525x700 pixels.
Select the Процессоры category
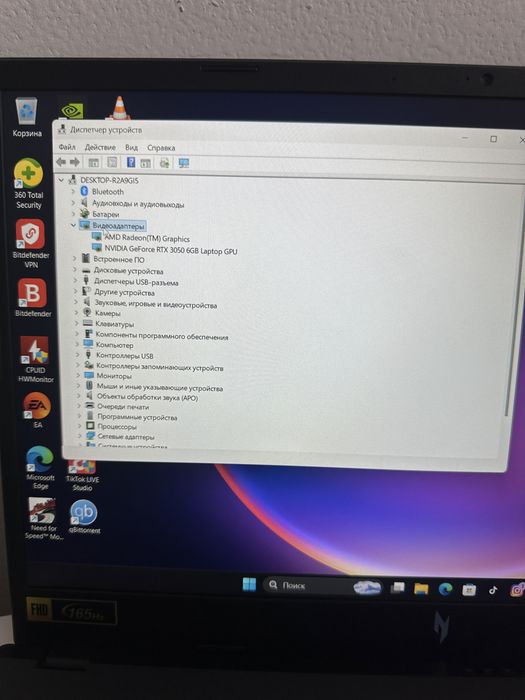[117, 427]
